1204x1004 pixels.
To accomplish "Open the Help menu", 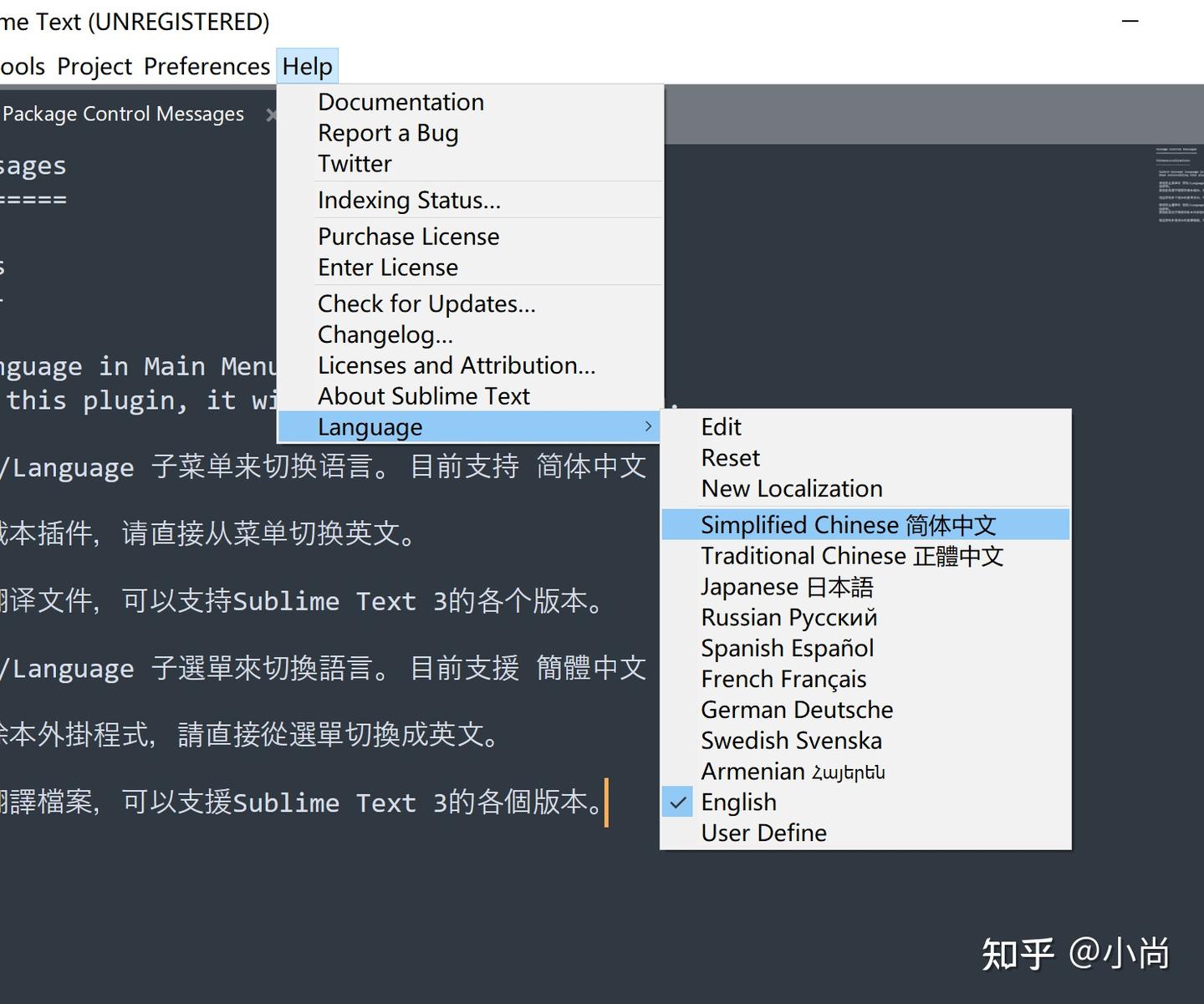I will pos(307,65).
